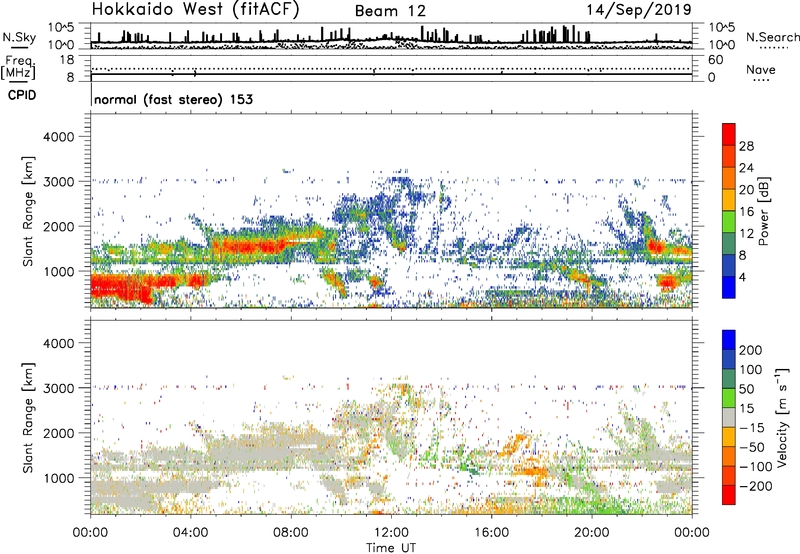Screen dimensions: 800x554
Task: Click the left '10^5' noise axis value
Action: [x=61, y=27]
